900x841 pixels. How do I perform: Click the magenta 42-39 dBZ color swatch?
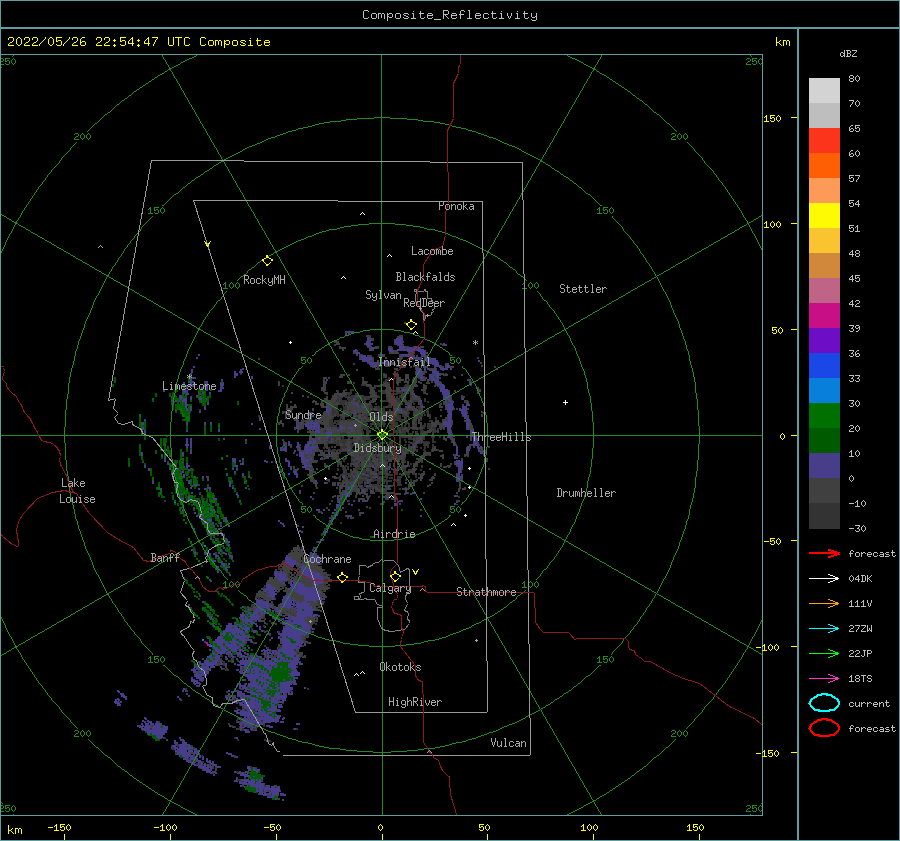point(824,316)
